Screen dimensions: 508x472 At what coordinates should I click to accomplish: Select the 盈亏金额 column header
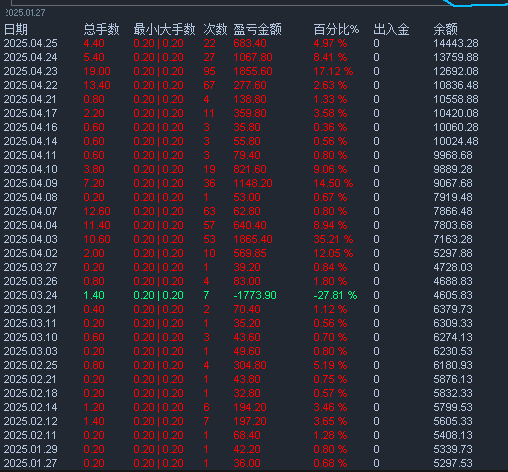tap(257, 29)
